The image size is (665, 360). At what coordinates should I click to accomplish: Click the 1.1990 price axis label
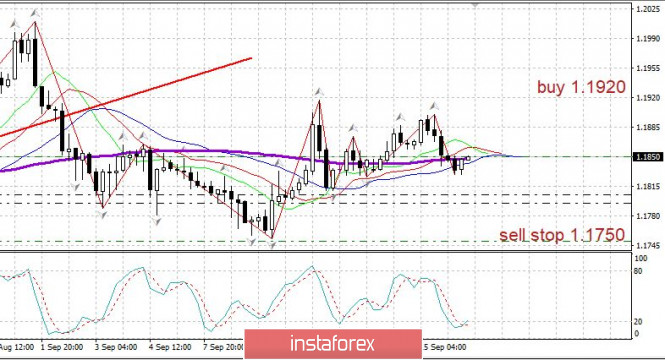click(648, 39)
